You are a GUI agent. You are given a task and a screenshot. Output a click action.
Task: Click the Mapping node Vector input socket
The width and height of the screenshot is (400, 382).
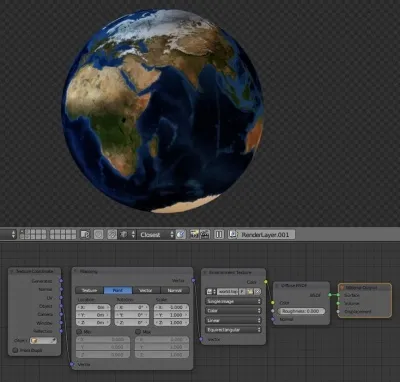point(72,364)
